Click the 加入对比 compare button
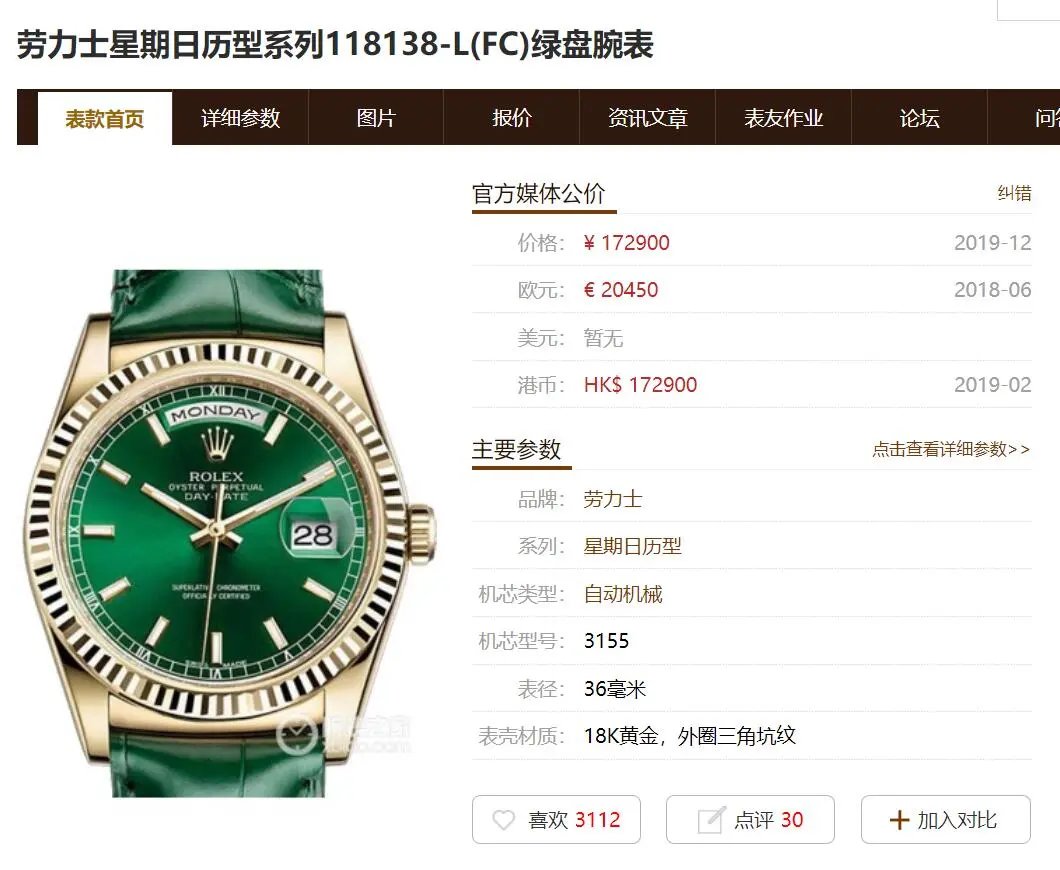The width and height of the screenshot is (1060, 870). click(946, 820)
